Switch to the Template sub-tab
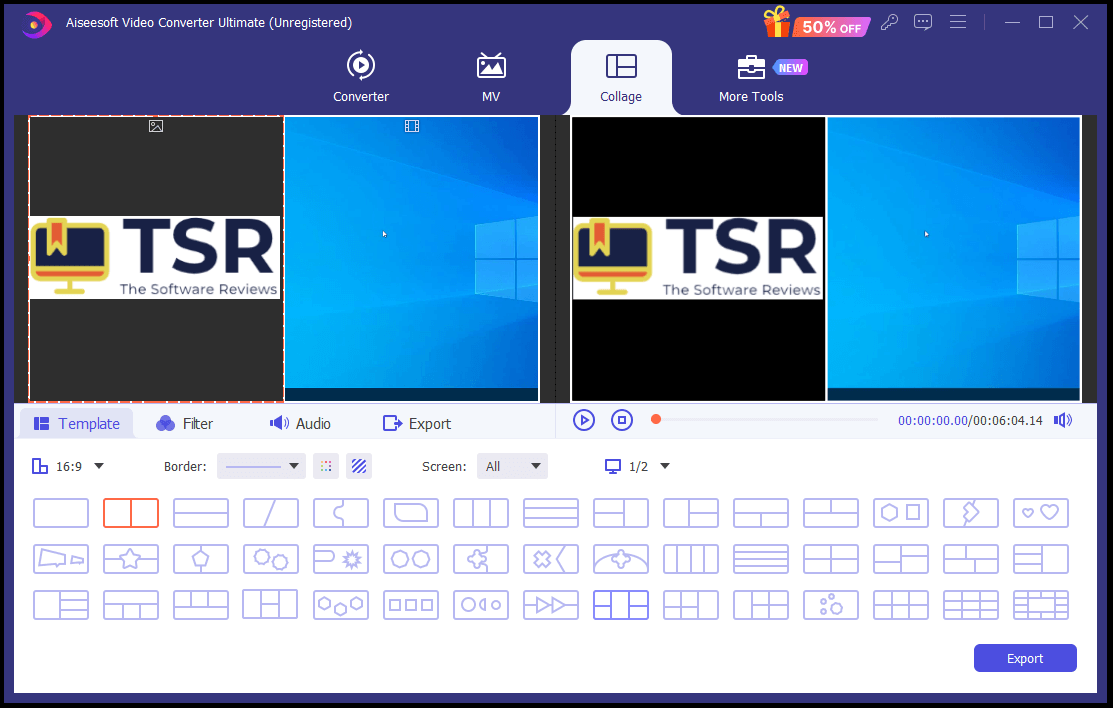 [x=77, y=423]
